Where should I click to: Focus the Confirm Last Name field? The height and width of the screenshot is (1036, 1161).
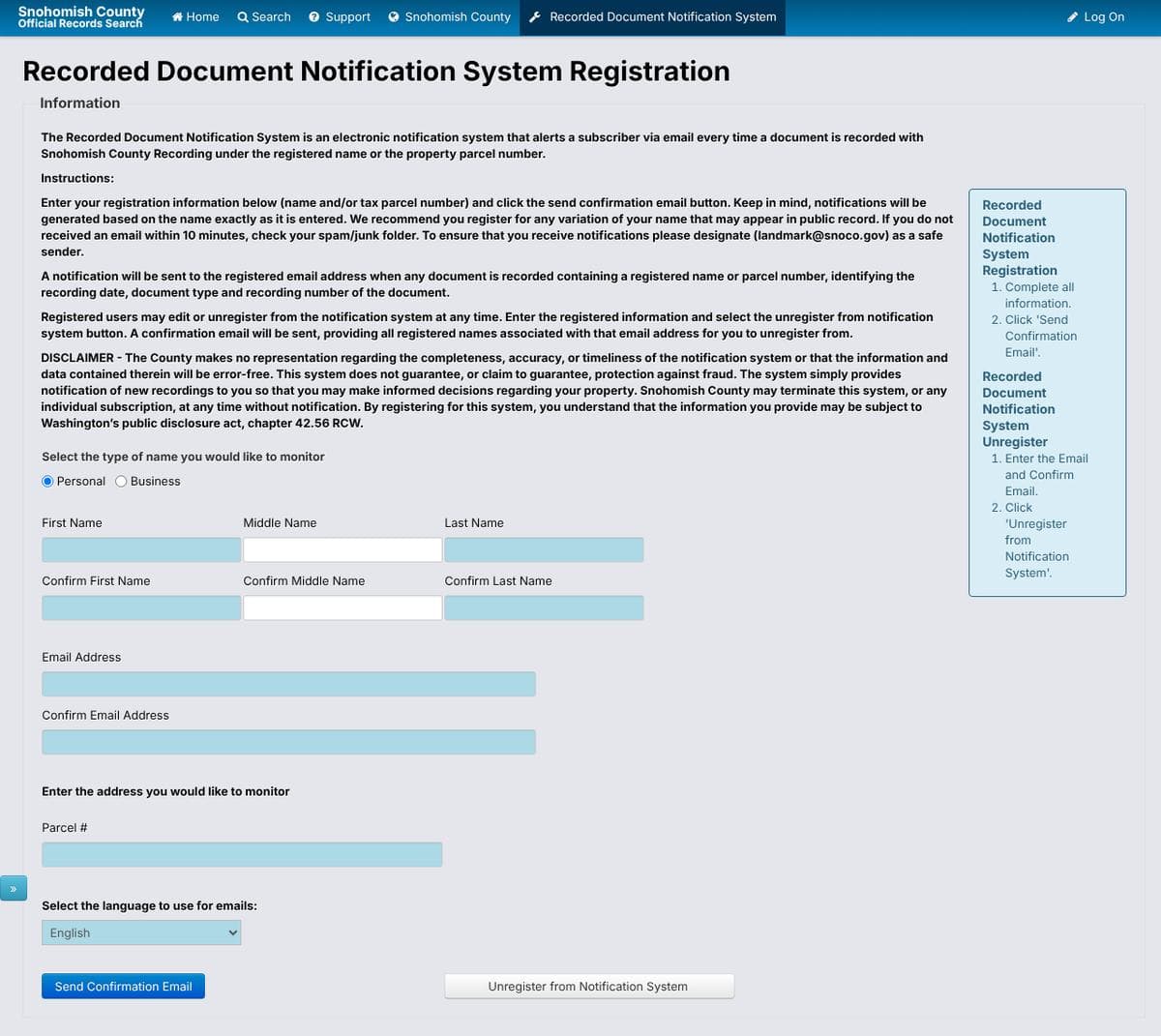(544, 607)
